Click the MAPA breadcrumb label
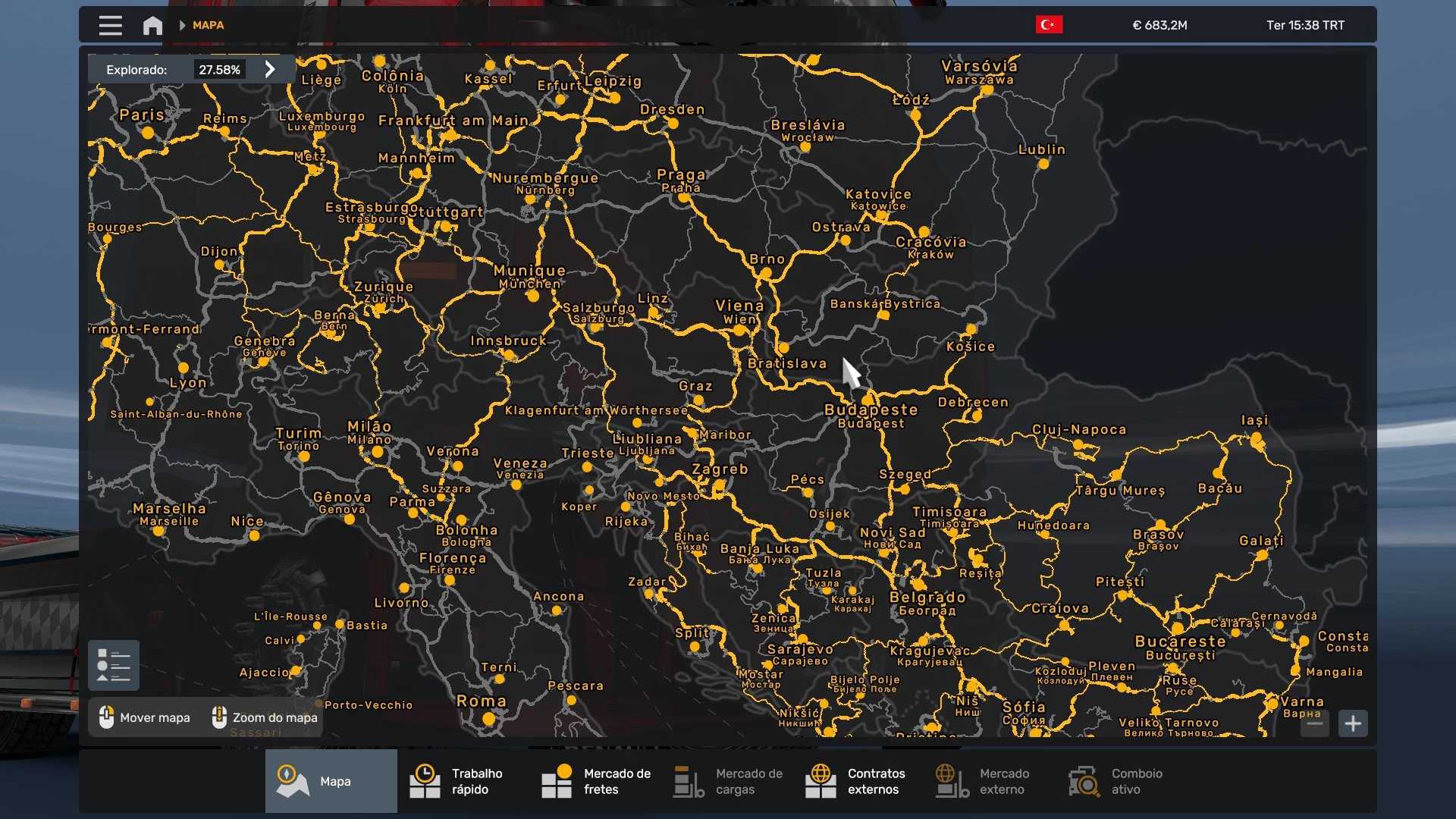 208,25
